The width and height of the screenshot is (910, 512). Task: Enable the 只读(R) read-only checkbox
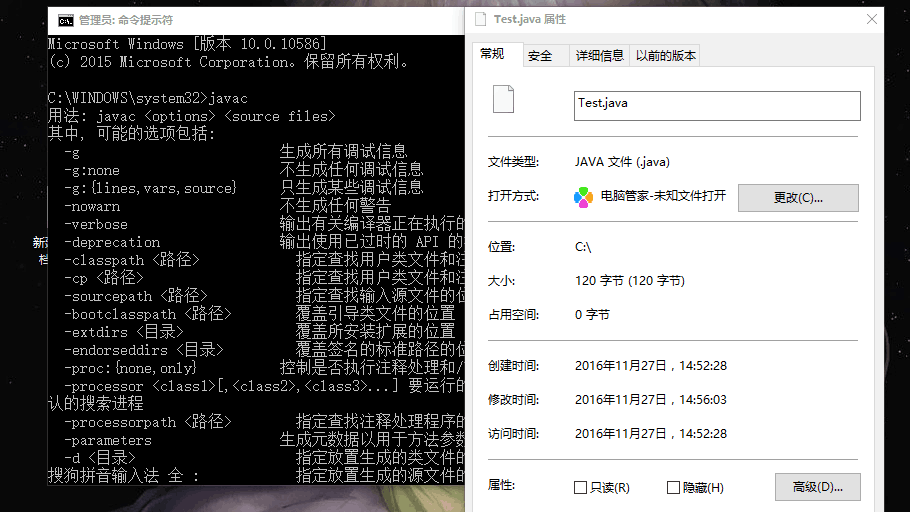pyautogui.click(x=580, y=488)
